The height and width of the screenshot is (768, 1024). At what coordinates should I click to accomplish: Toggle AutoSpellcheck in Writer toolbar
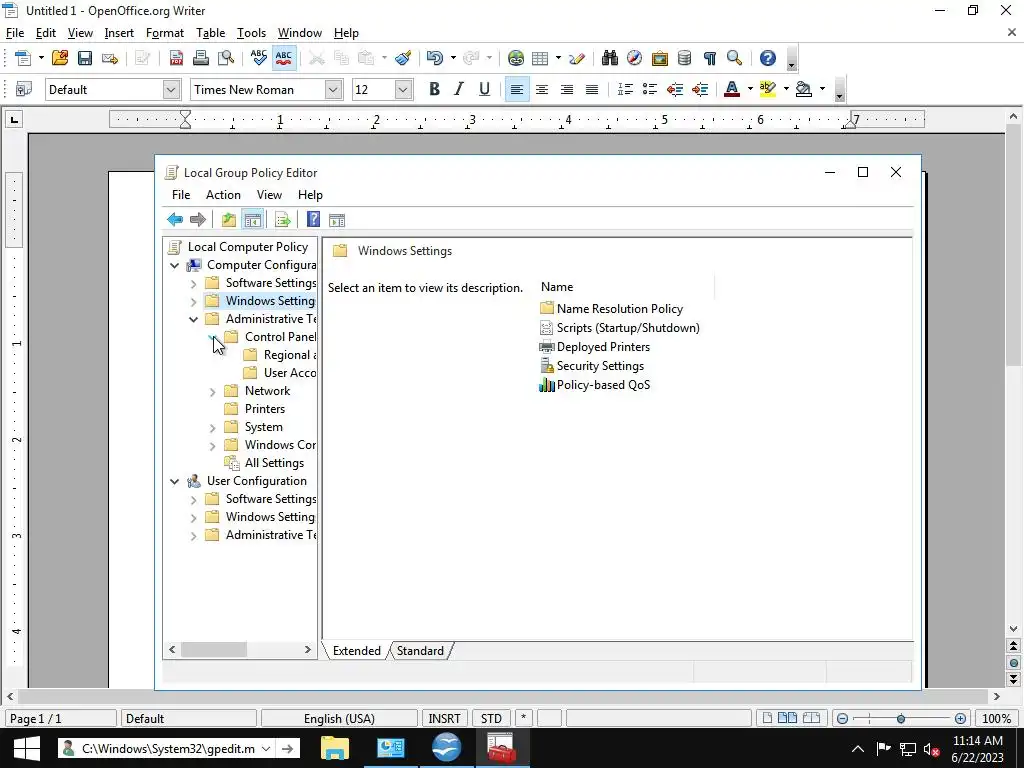coord(283,58)
